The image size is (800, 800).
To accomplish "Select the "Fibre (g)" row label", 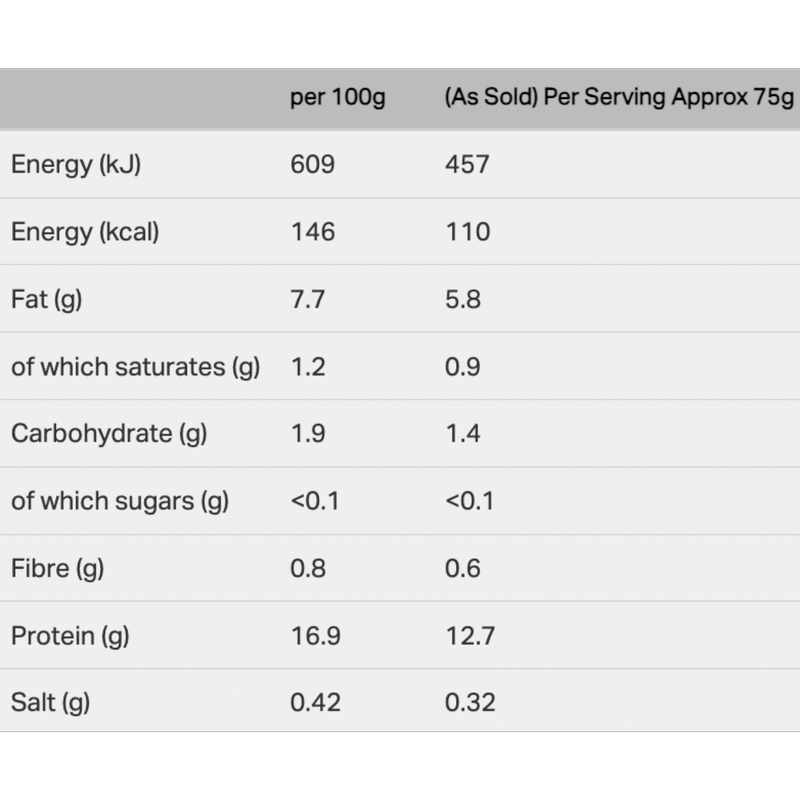I will coord(57,569).
